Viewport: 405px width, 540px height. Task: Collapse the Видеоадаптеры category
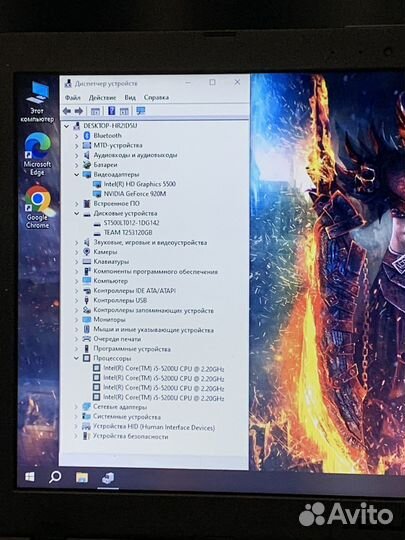[x=76, y=175]
